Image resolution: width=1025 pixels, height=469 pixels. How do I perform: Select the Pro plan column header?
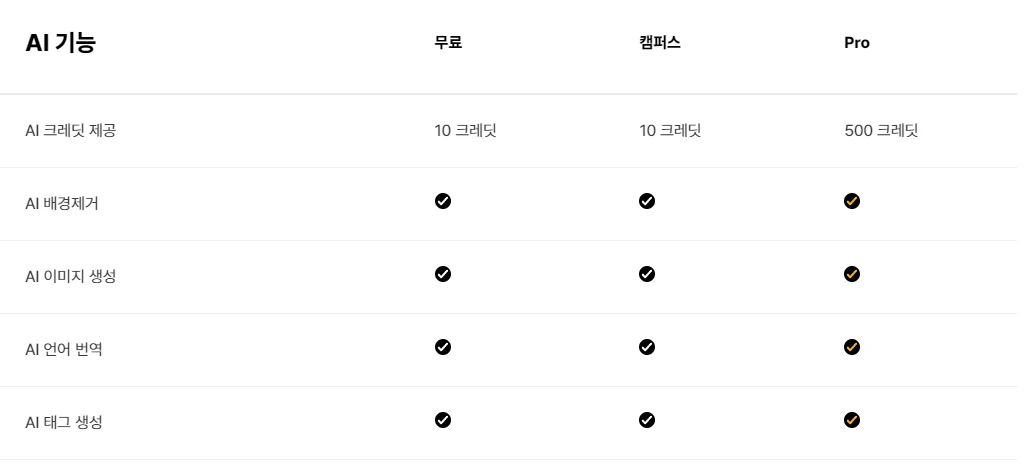857,43
